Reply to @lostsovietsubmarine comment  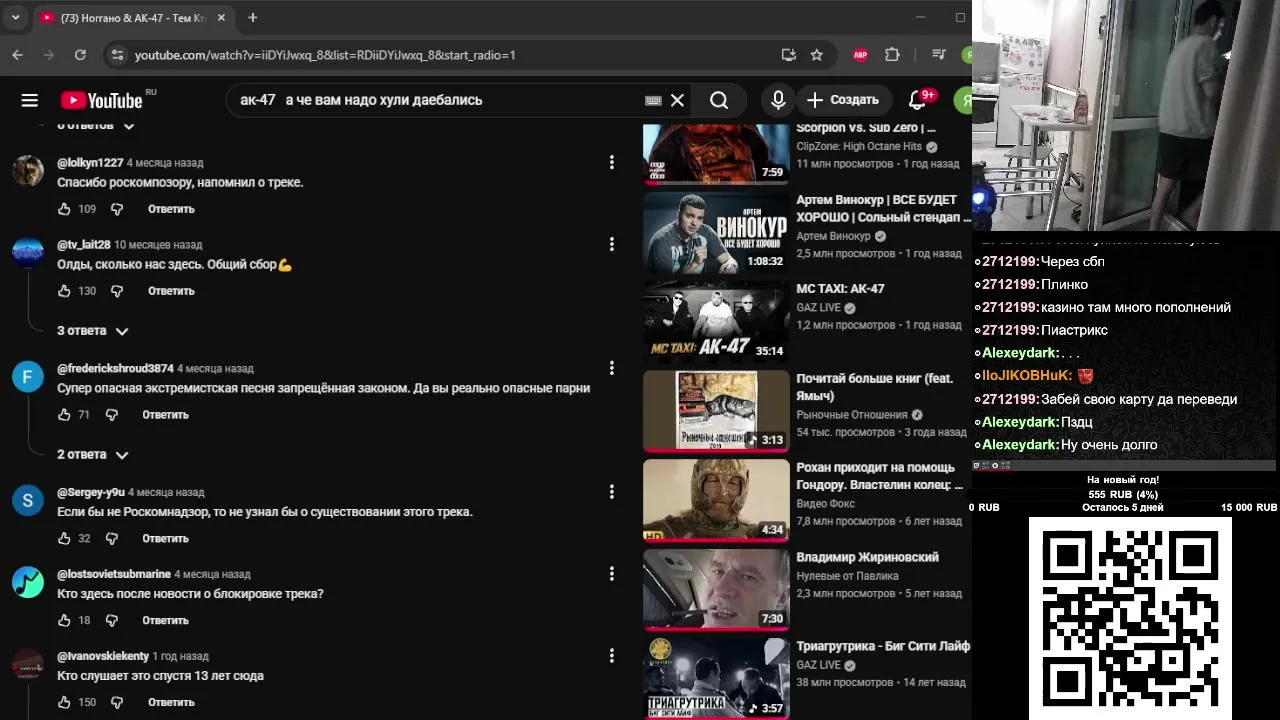(x=165, y=621)
